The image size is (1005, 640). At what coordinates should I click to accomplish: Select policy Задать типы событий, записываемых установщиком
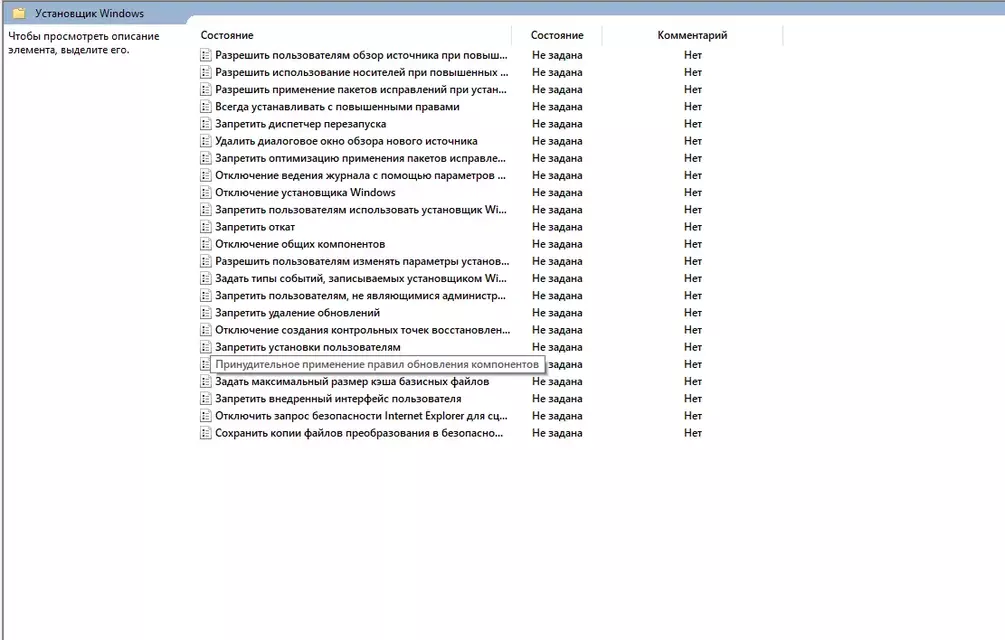(361, 279)
